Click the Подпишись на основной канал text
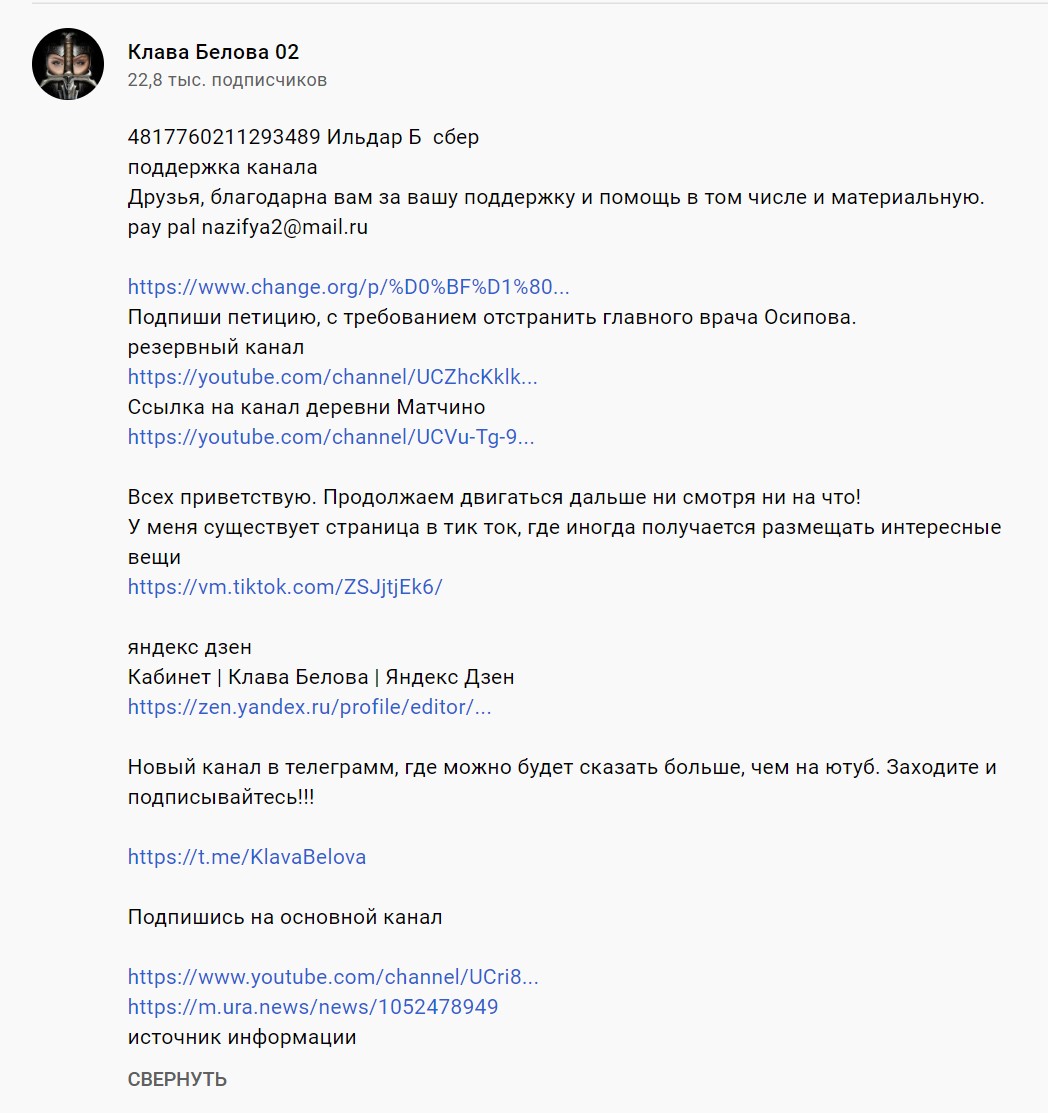 [x=285, y=917]
